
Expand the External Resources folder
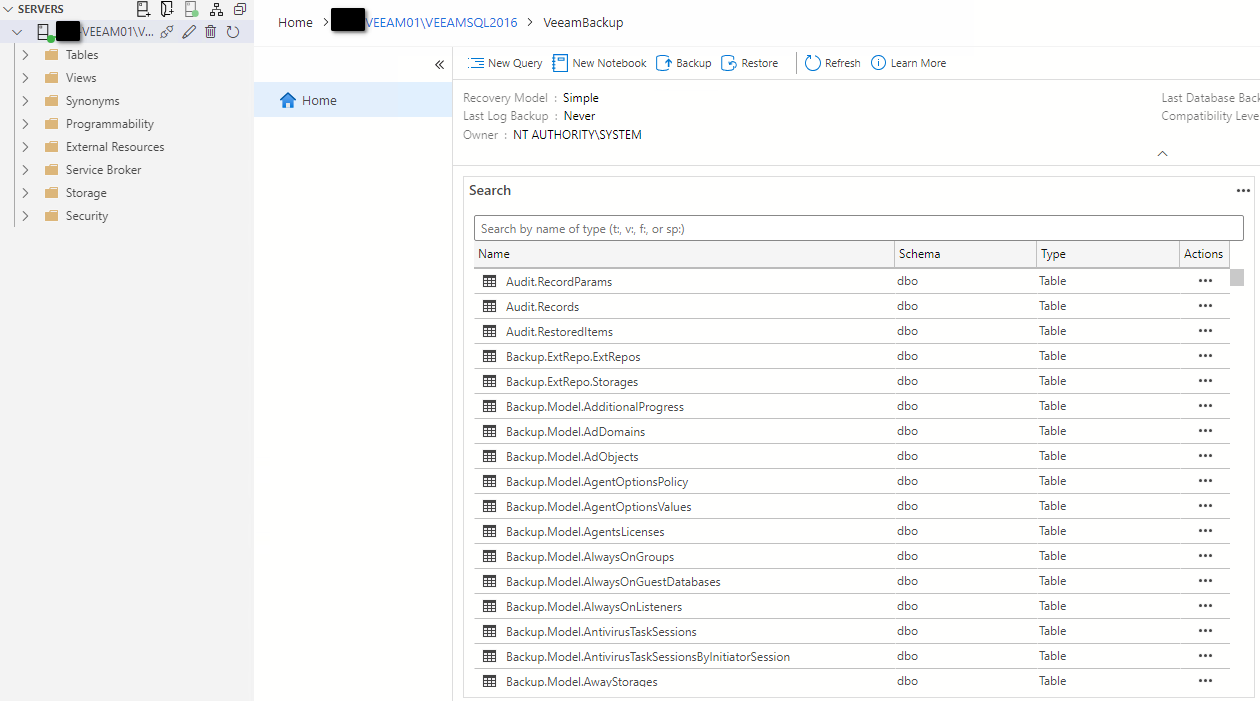pos(26,147)
